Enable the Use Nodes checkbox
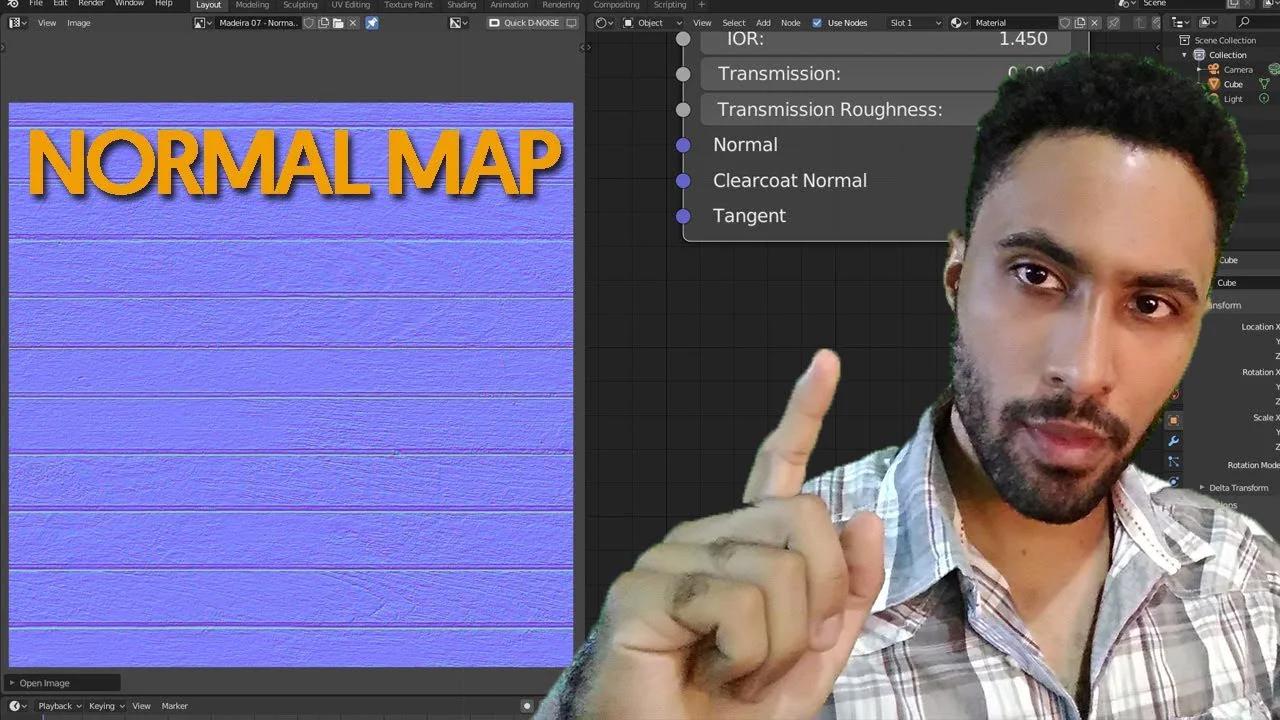This screenshot has width=1280, height=720. click(817, 22)
